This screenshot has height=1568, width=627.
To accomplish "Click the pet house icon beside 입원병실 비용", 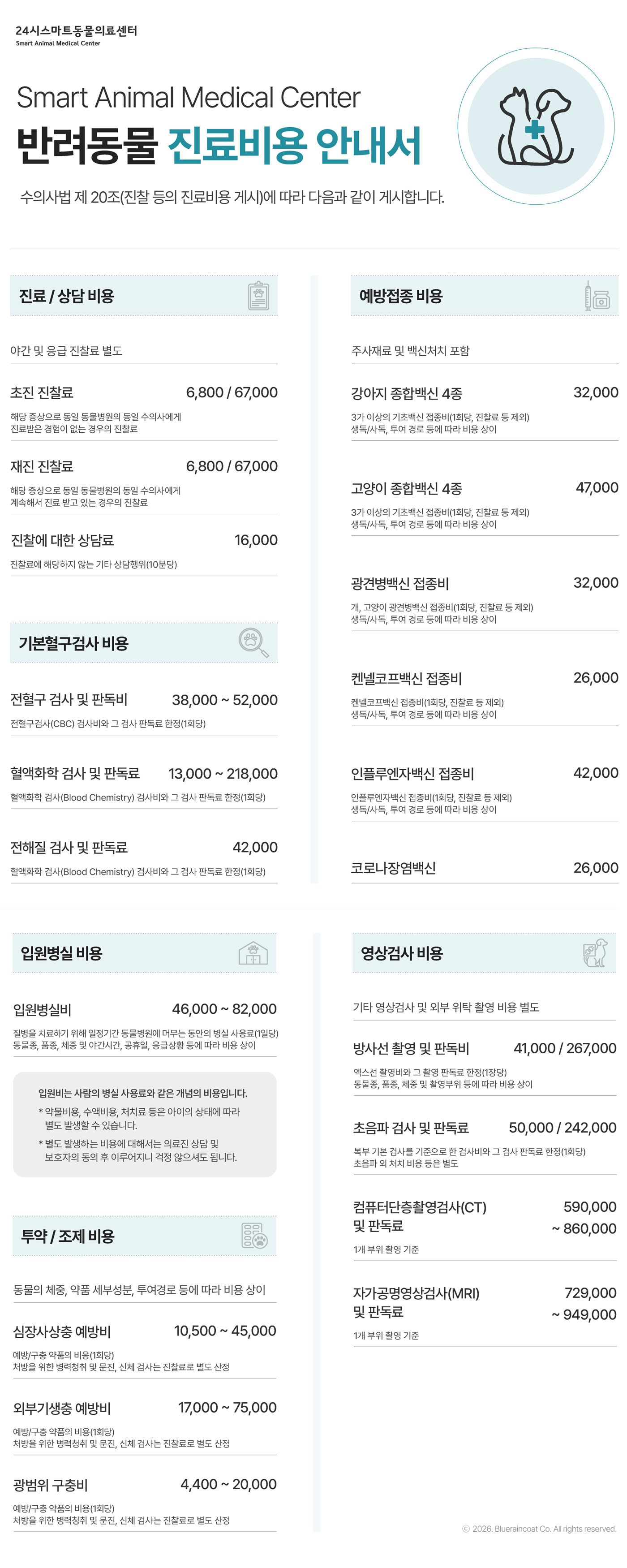I will 253,952.
